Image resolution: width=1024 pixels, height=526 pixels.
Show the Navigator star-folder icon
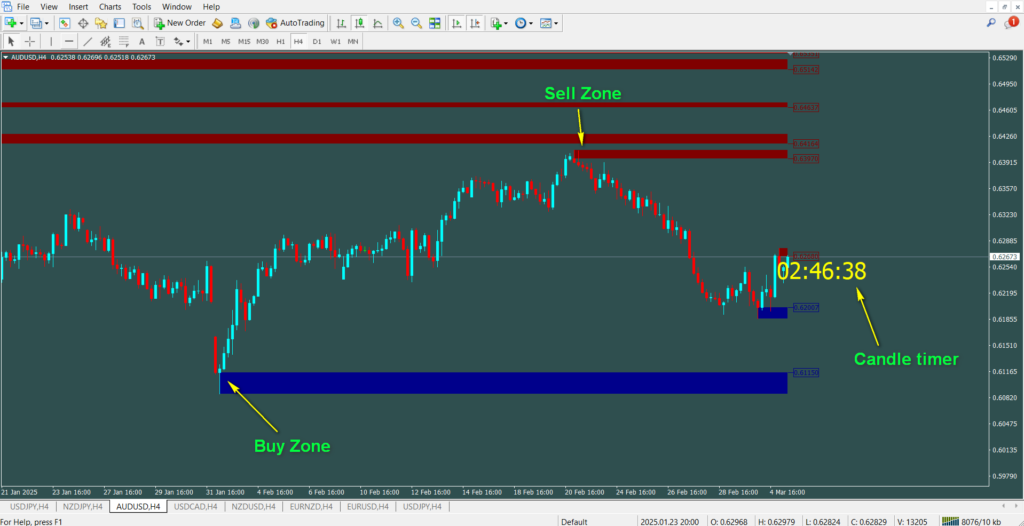tap(101, 24)
